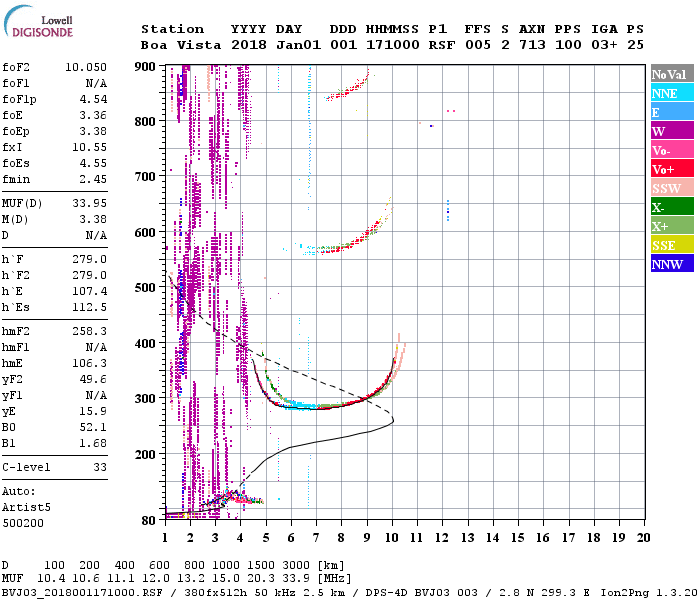Image resolution: width=700 pixels, height=600 pixels.
Task: Click the yF2 value 49.6
Action: [x=93, y=379]
